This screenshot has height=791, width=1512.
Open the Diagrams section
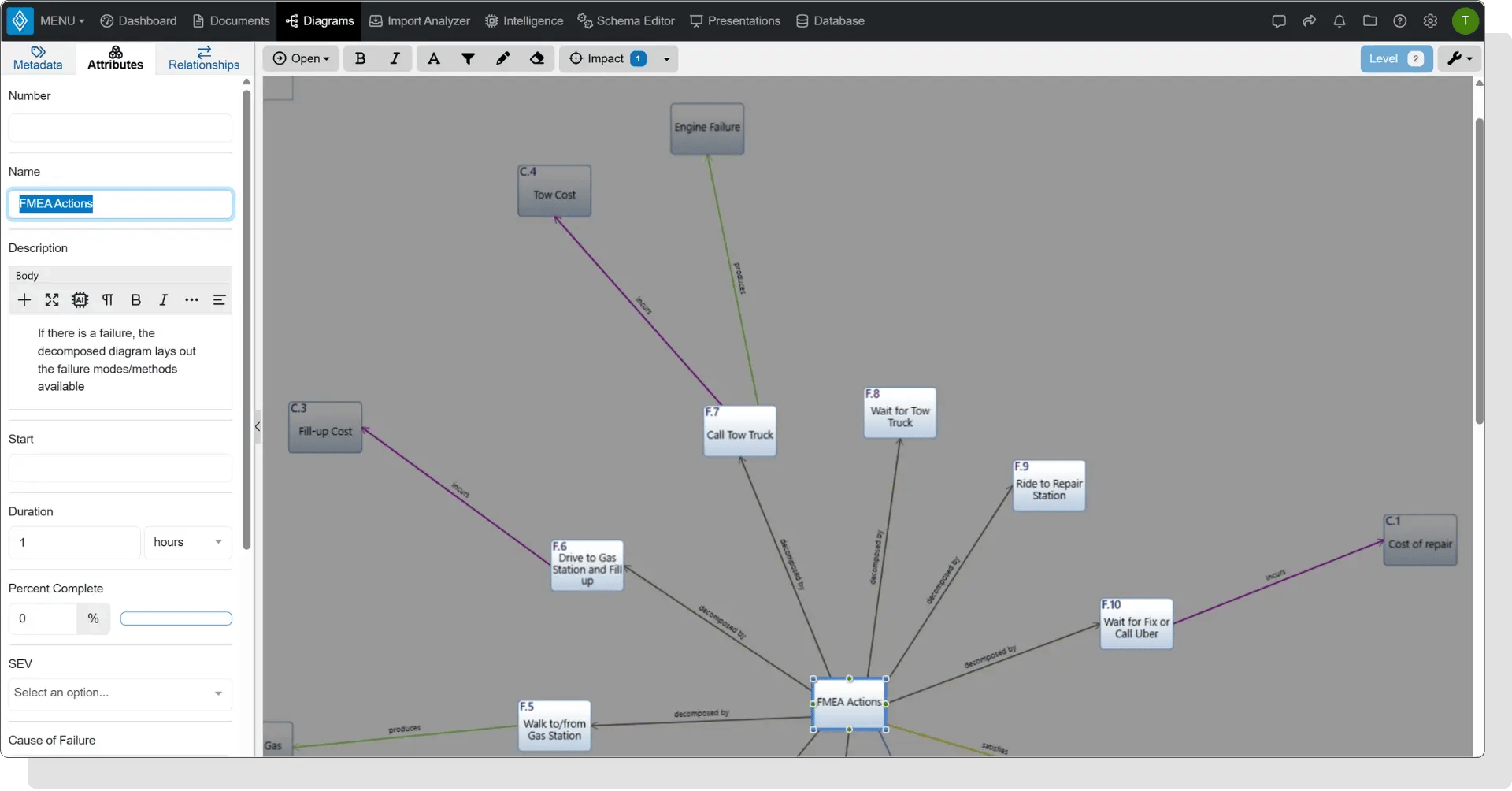(320, 20)
